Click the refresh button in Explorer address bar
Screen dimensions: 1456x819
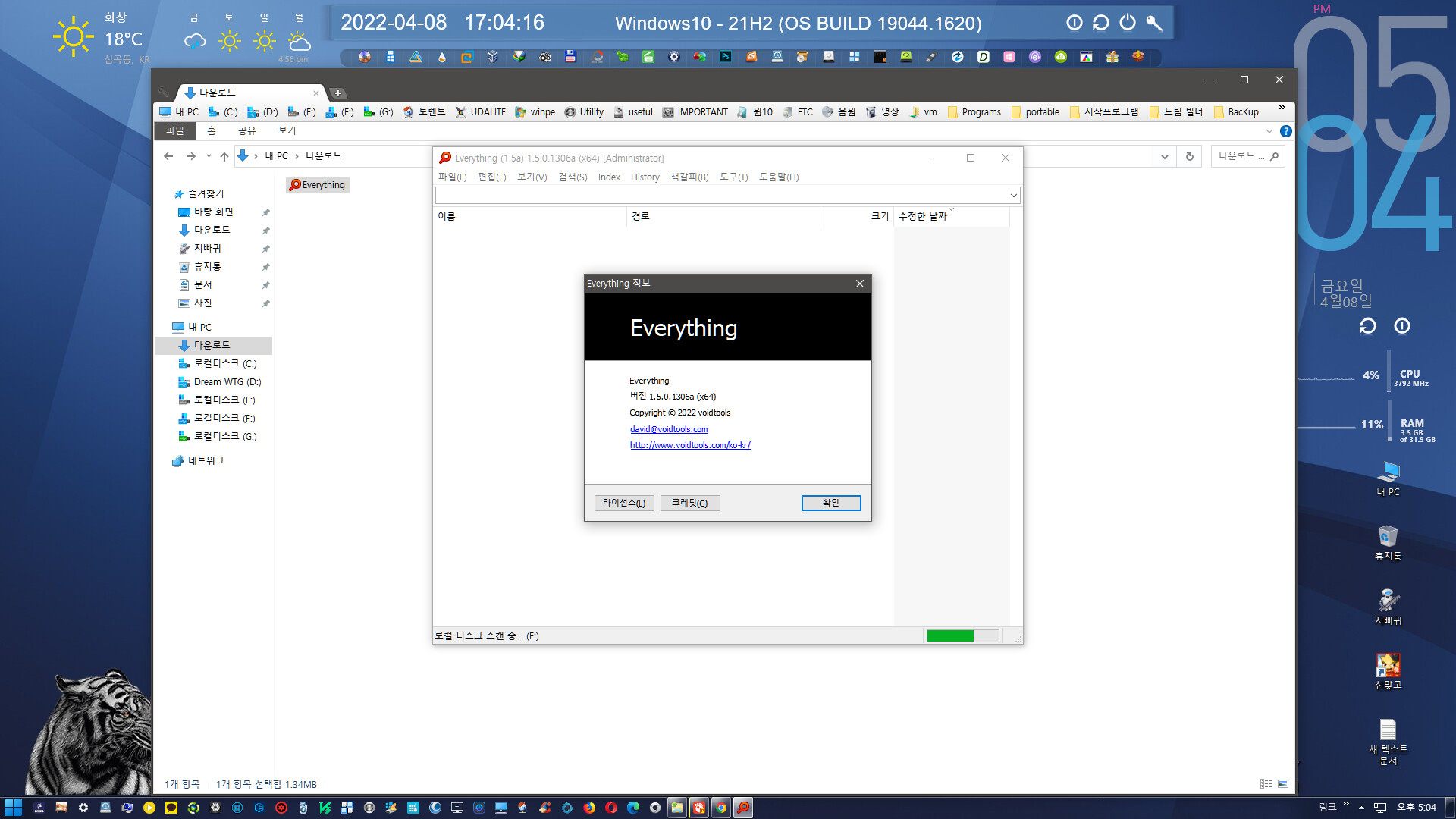click(1189, 156)
